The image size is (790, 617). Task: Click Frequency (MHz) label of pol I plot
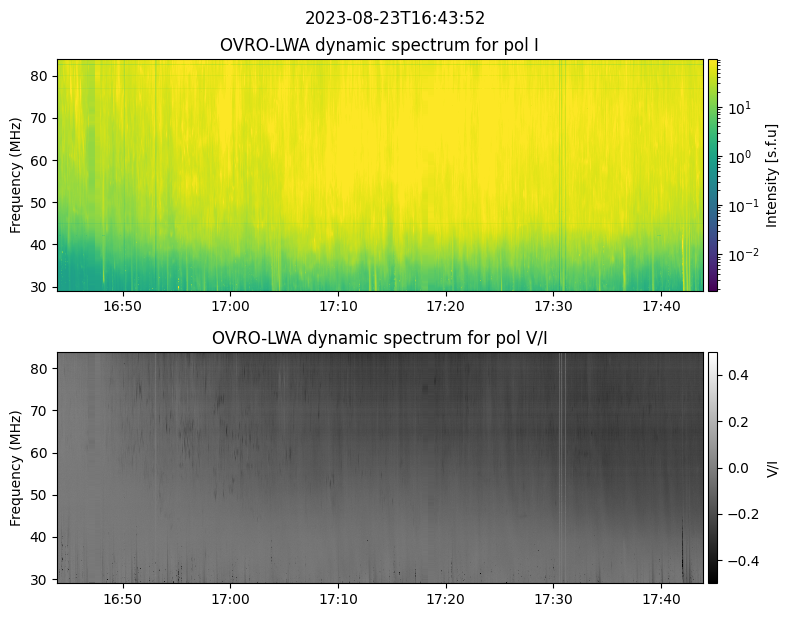point(16,175)
